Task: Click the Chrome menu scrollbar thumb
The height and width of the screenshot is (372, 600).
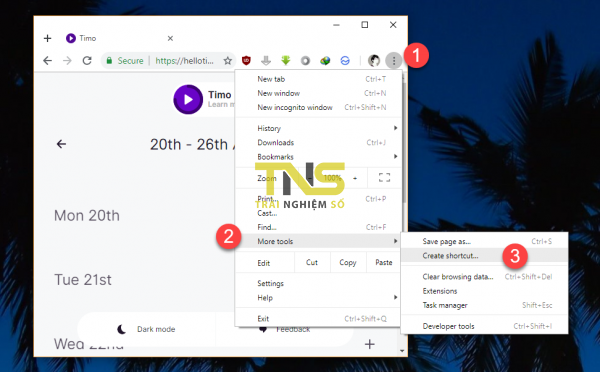Action: click(403, 142)
